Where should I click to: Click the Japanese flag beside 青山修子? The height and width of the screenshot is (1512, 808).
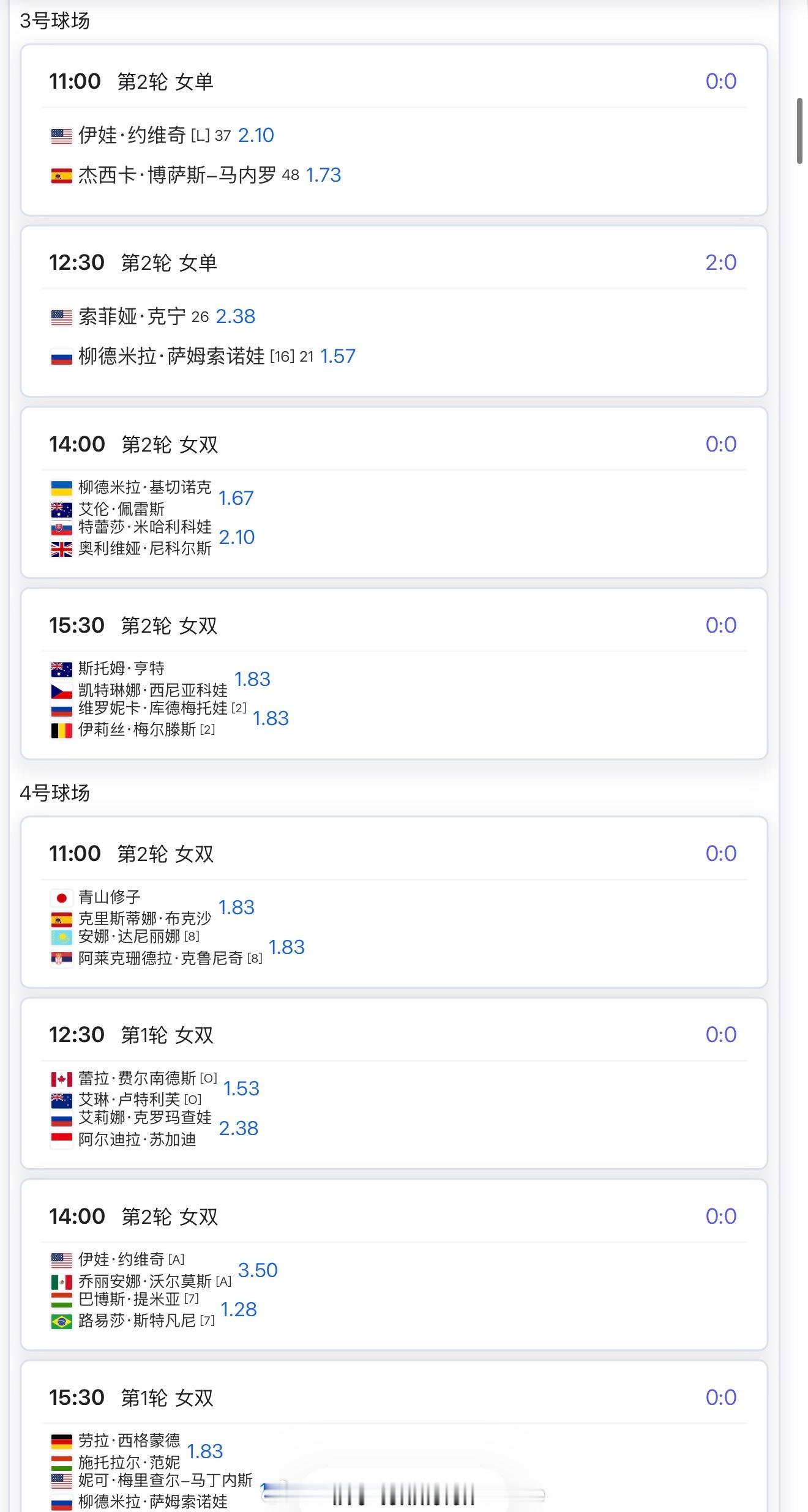click(61, 898)
